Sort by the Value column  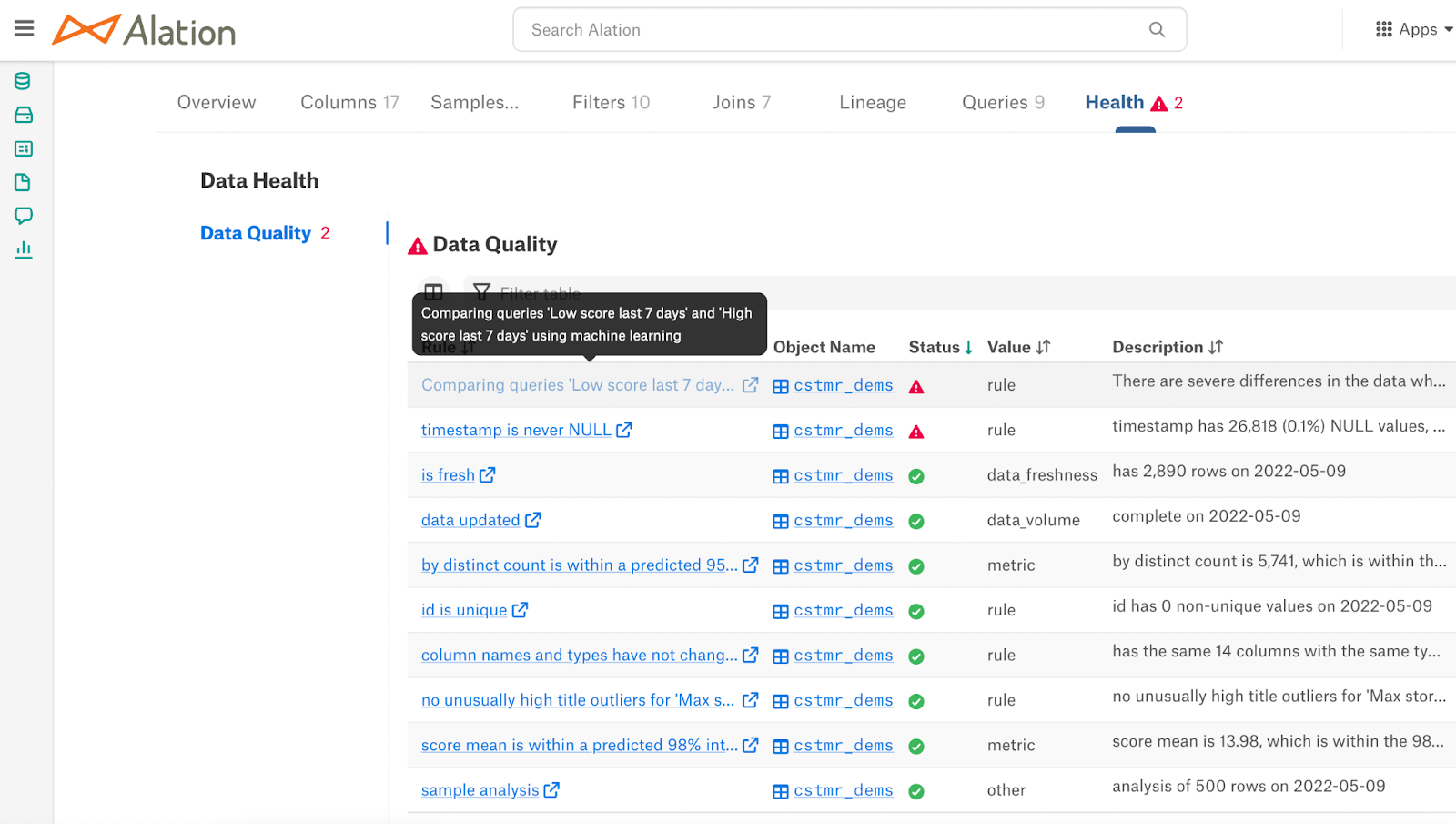coord(1019,347)
